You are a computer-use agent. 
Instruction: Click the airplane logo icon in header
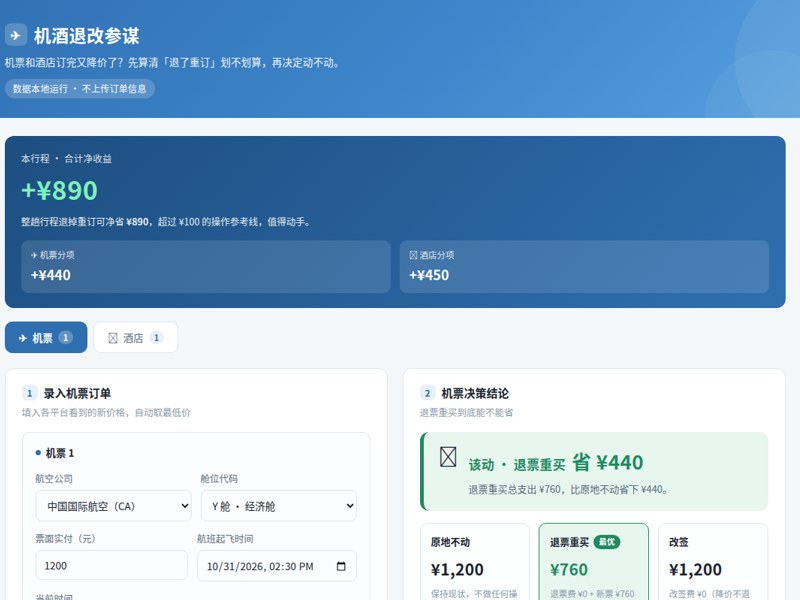click(16, 35)
